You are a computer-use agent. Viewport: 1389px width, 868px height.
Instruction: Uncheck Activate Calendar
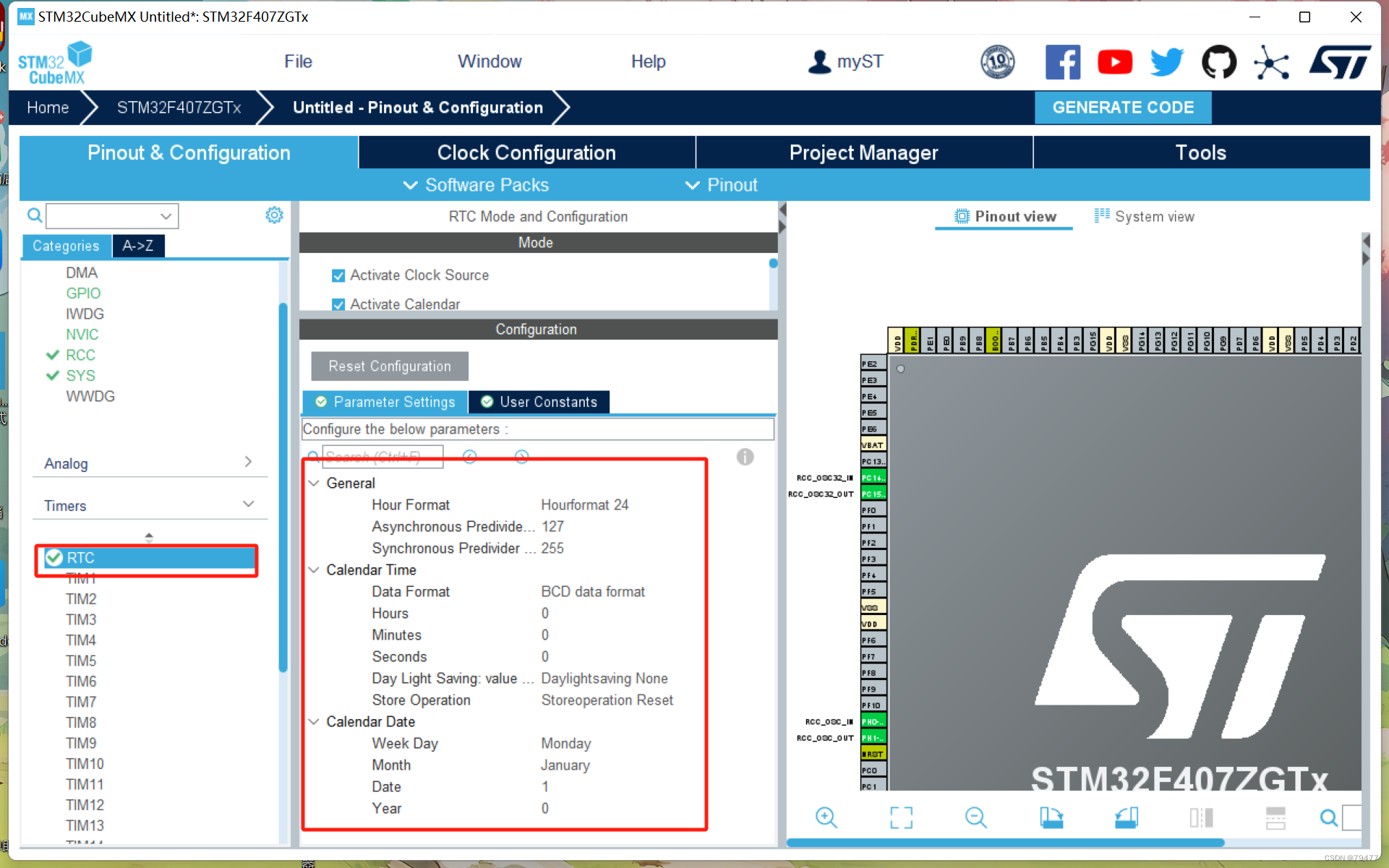click(338, 304)
